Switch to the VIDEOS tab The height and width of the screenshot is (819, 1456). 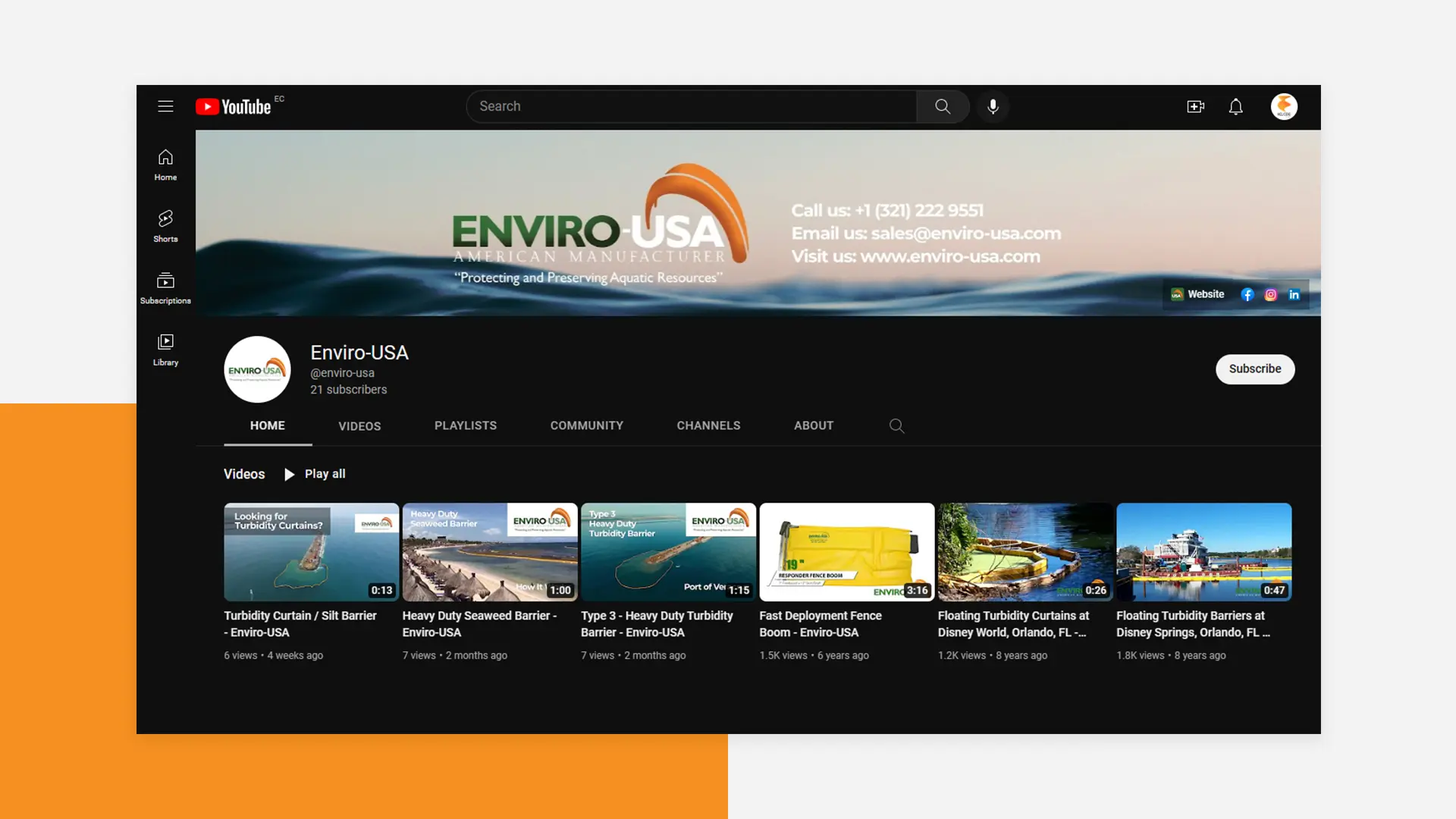tap(359, 426)
